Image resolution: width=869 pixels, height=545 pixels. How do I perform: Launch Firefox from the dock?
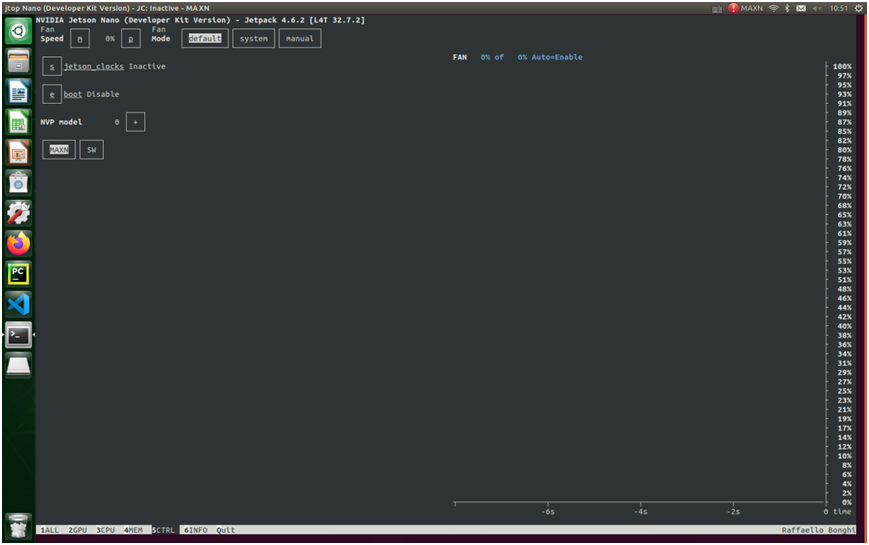18,243
